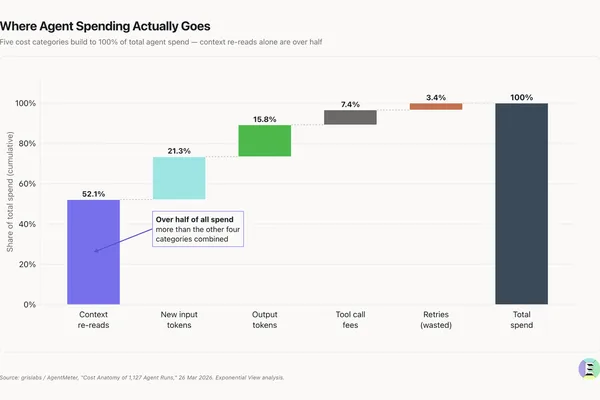Click the 52.1% value label
Image resolution: width=600 pixels, height=400 pixels.
coord(93,194)
